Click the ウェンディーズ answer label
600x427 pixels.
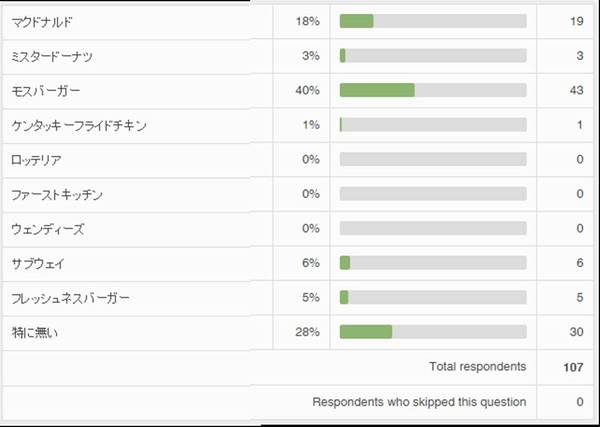pyautogui.click(x=48, y=229)
